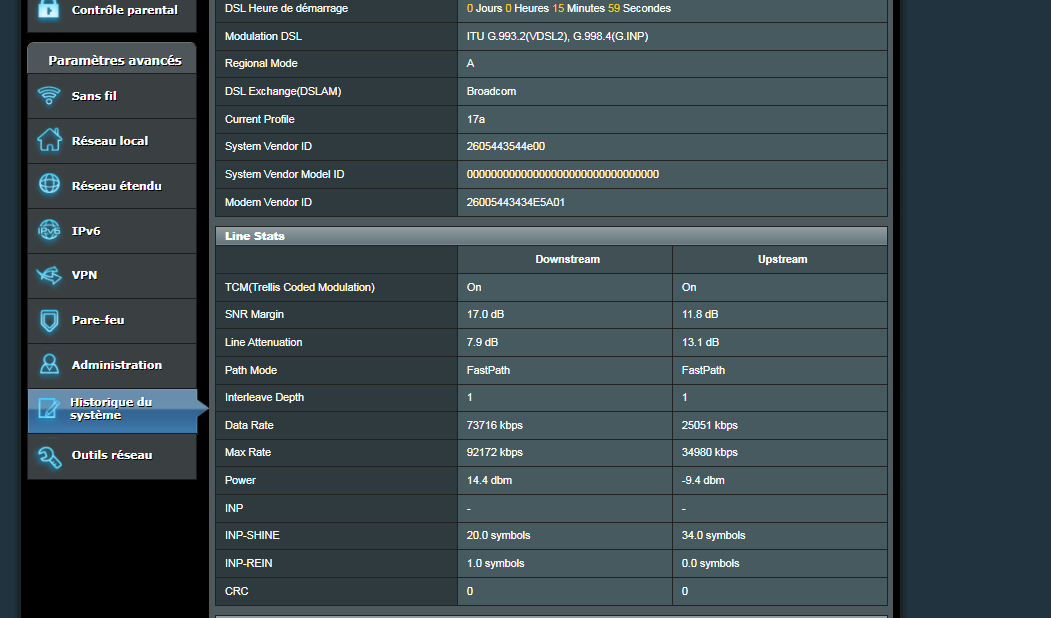The height and width of the screenshot is (618, 1051).
Task: Click the Historique du système notepad icon
Action: [48, 409]
